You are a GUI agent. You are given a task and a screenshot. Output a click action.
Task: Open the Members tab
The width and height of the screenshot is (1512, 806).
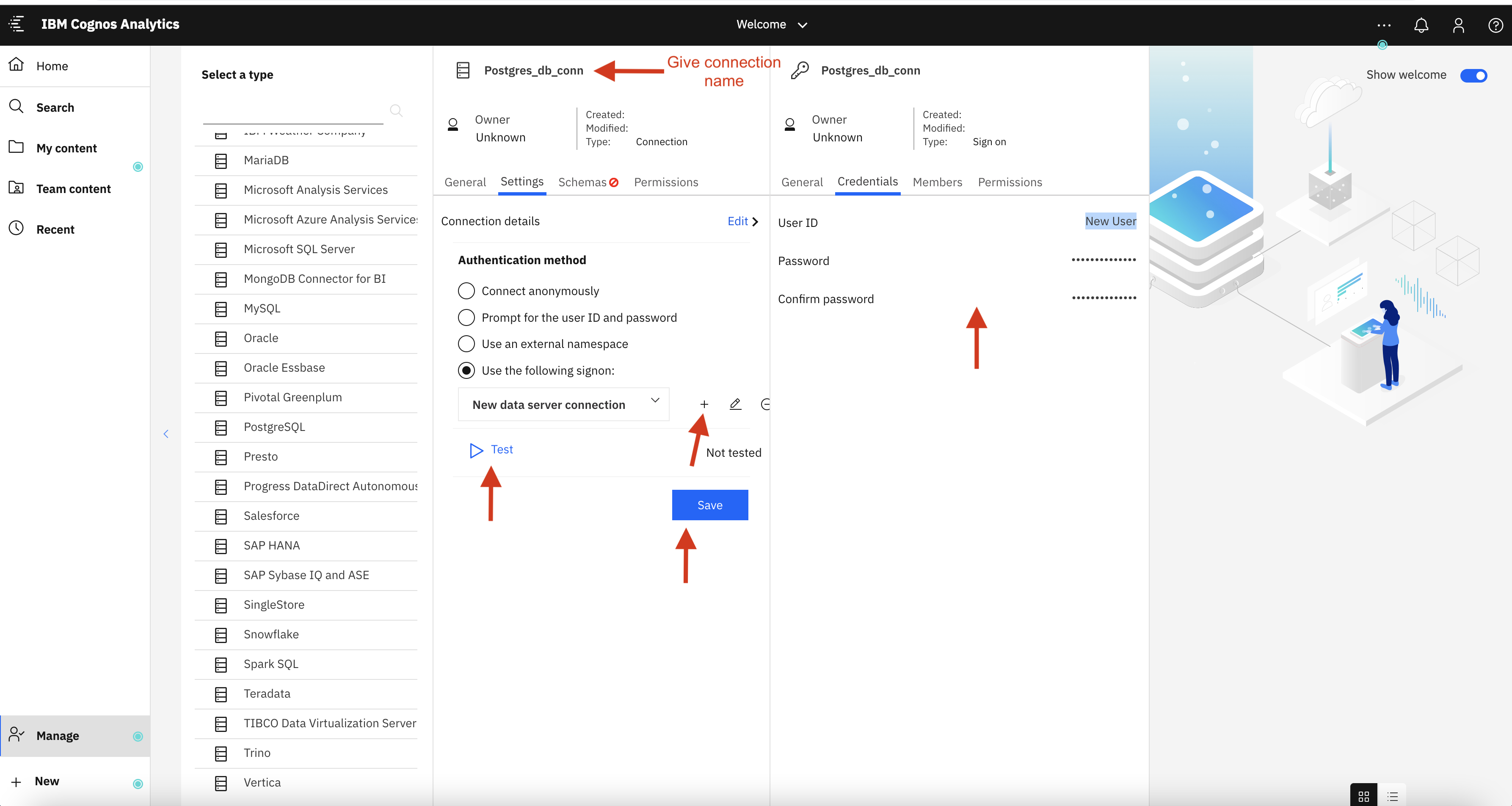point(937,182)
